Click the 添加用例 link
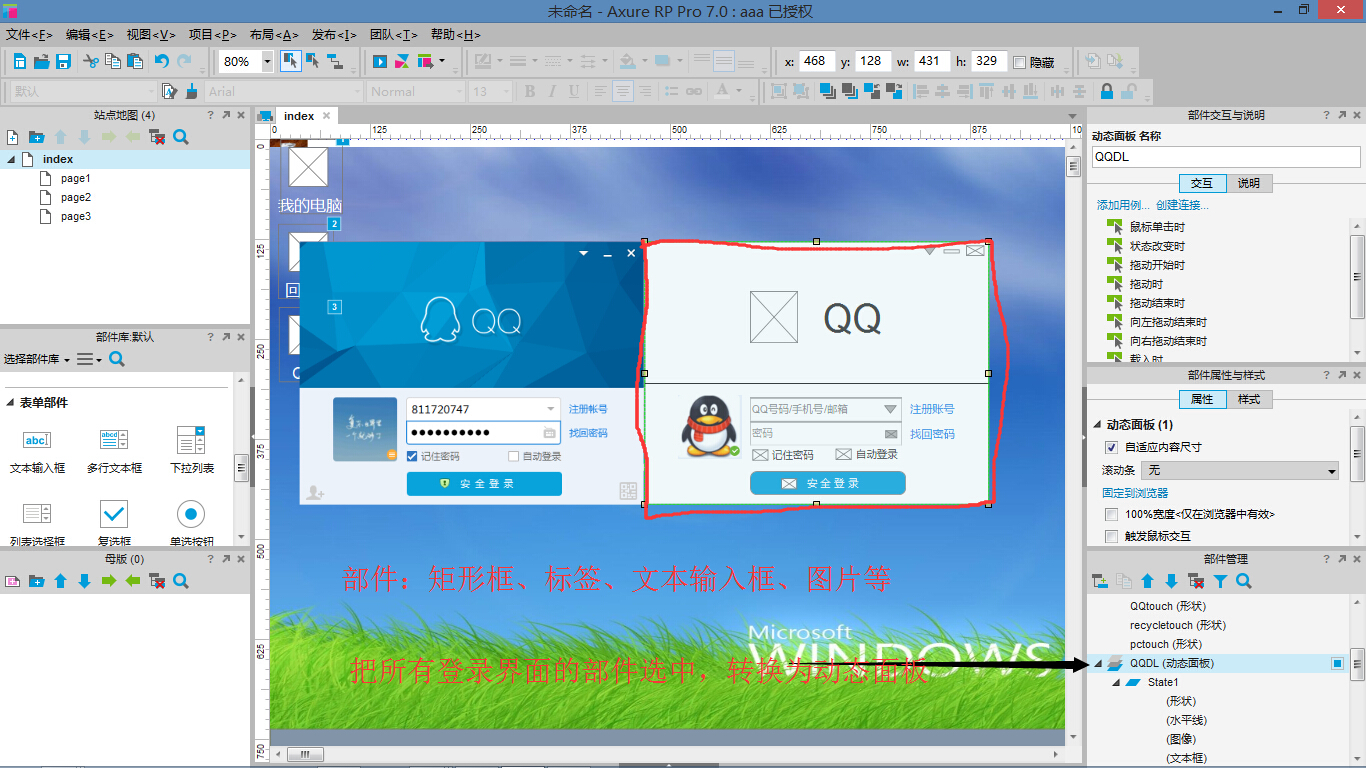The height and width of the screenshot is (768, 1366). [1124, 205]
